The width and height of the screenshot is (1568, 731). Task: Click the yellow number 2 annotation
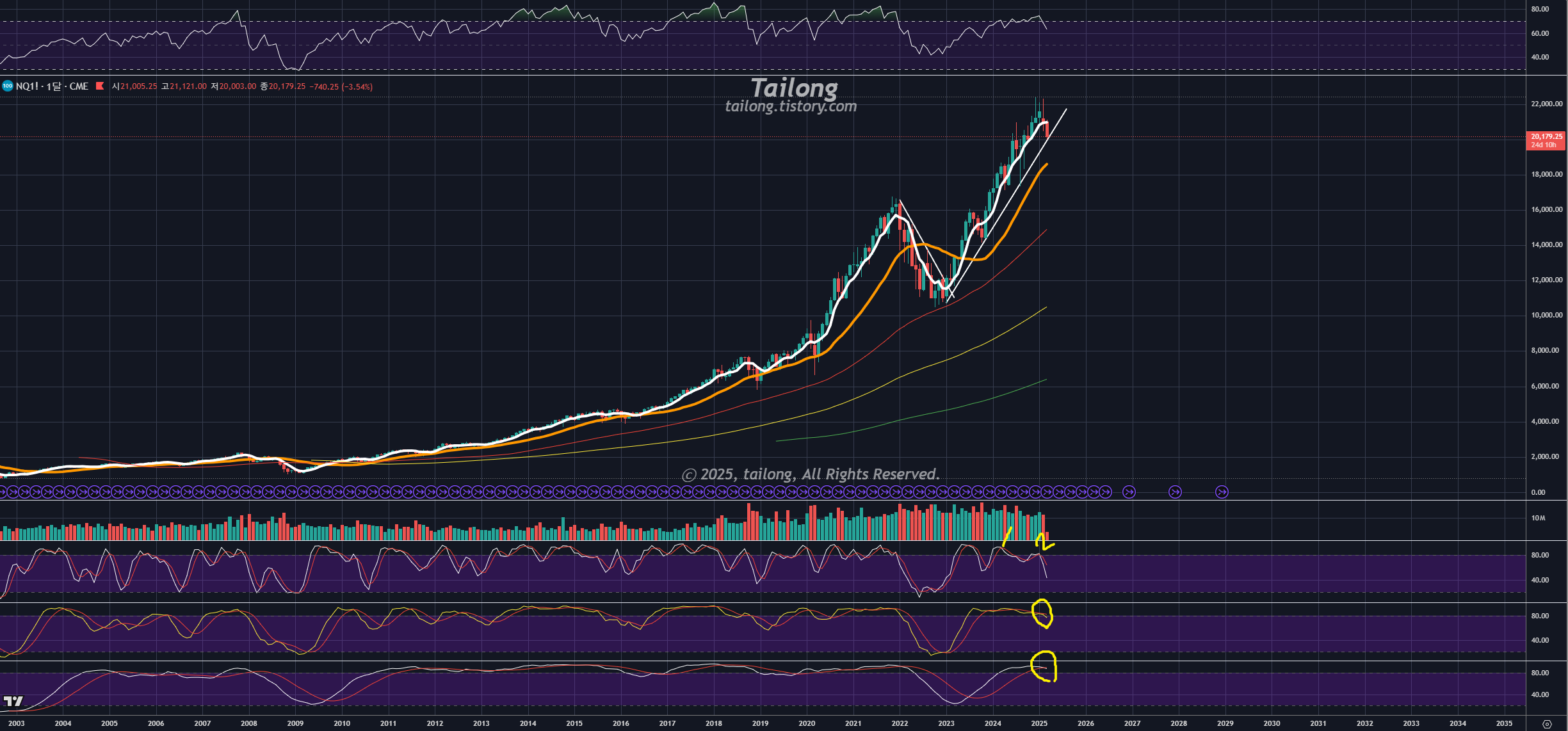[x=1043, y=542]
